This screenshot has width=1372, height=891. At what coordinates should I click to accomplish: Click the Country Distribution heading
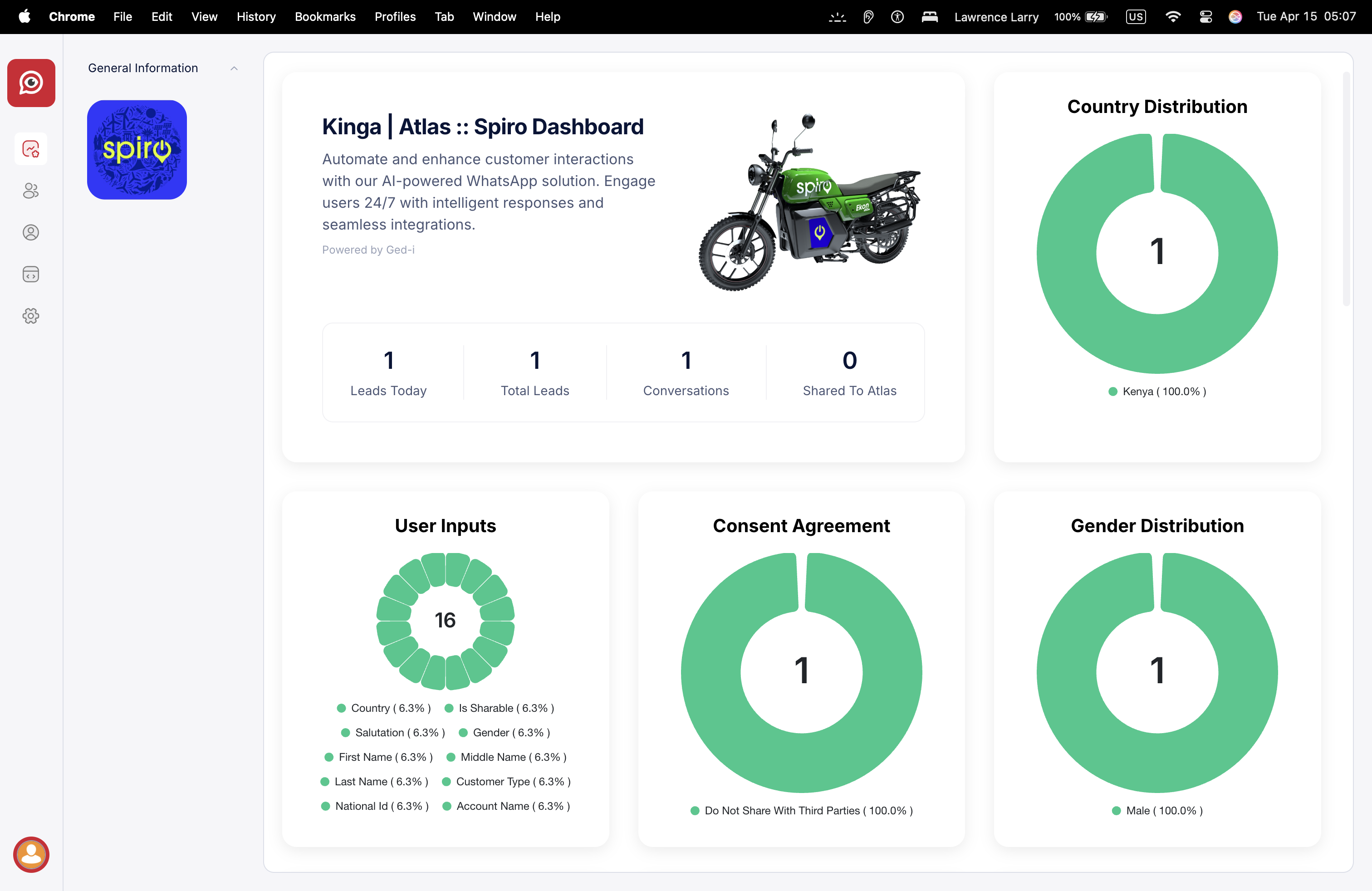(x=1157, y=107)
